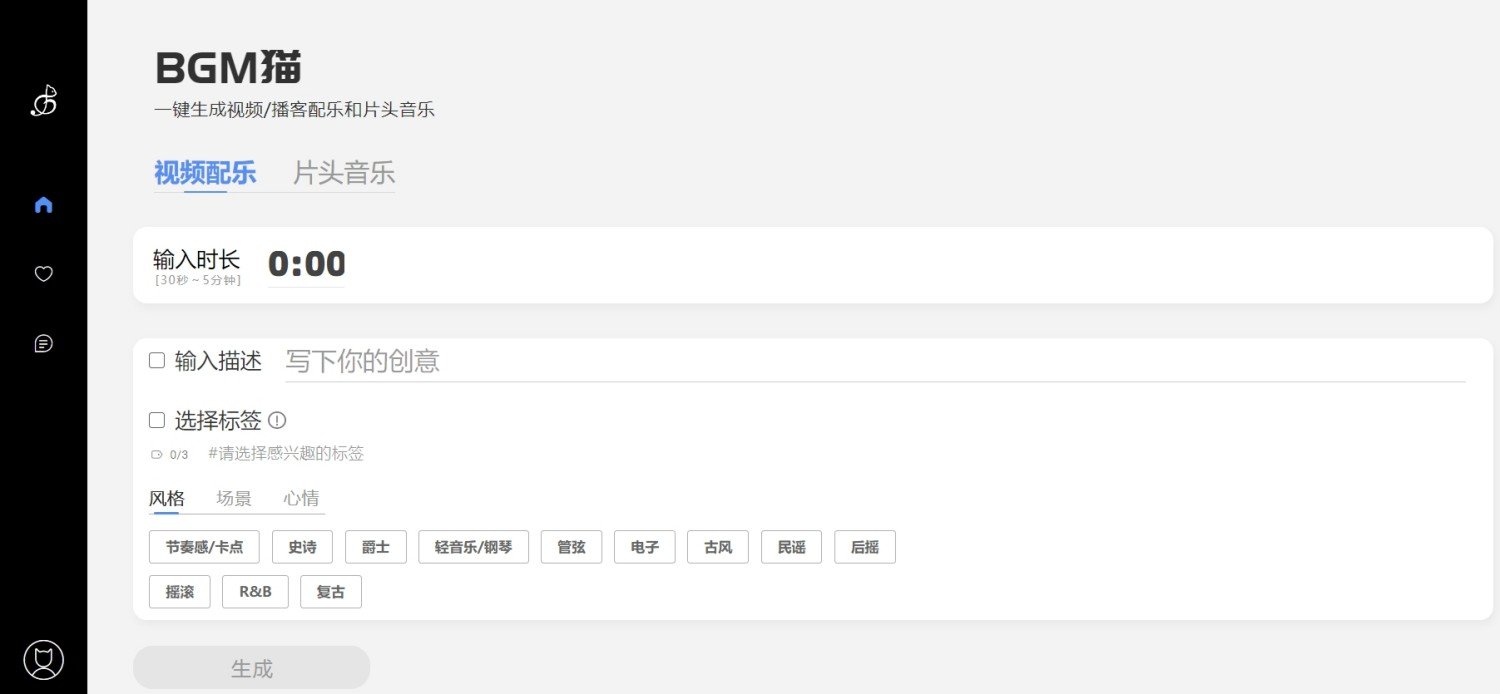Screen dimensions: 1500x694
Task: Choose the 电子 electronic style tag
Action: 644,547
